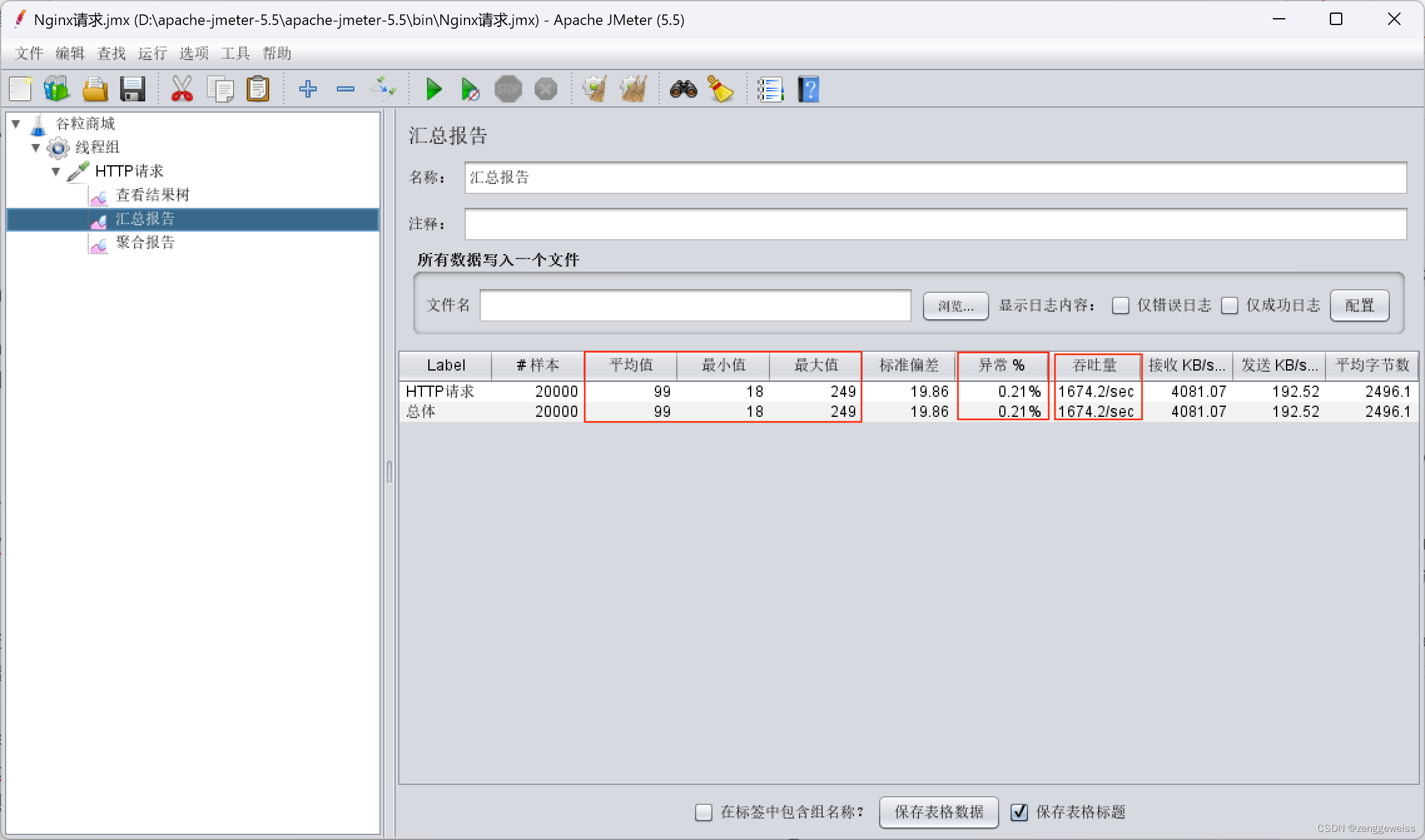
Task: Click the Cut scissors icon
Action: coord(182,89)
